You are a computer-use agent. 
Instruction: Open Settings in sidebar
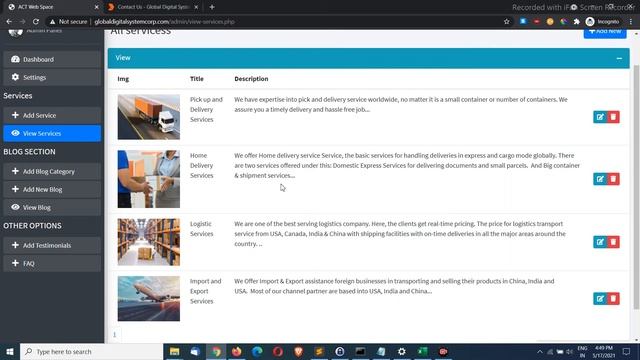(x=52, y=77)
